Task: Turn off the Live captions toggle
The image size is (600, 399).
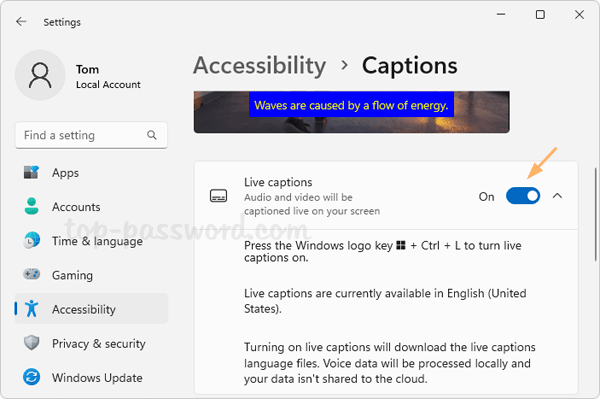Action: pyautogui.click(x=523, y=196)
